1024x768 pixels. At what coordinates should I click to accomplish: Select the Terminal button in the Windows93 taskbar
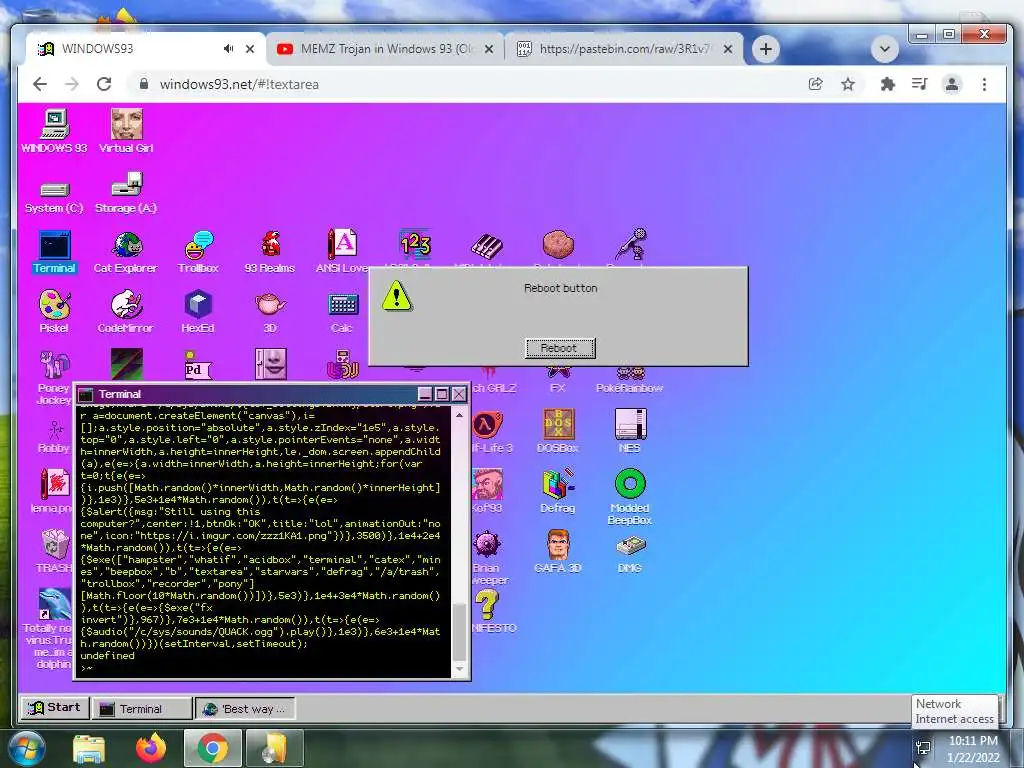coord(142,709)
